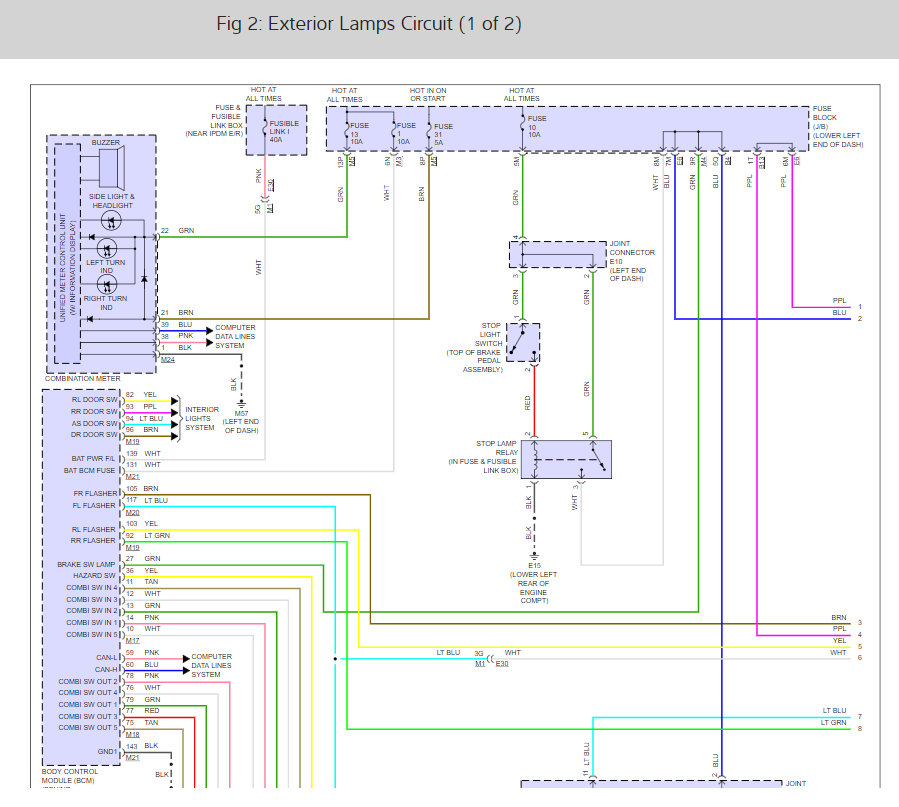Image resolution: width=899 pixels, height=807 pixels.
Task: Click the 'PPL 1' wire end label
Action: pos(847,303)
